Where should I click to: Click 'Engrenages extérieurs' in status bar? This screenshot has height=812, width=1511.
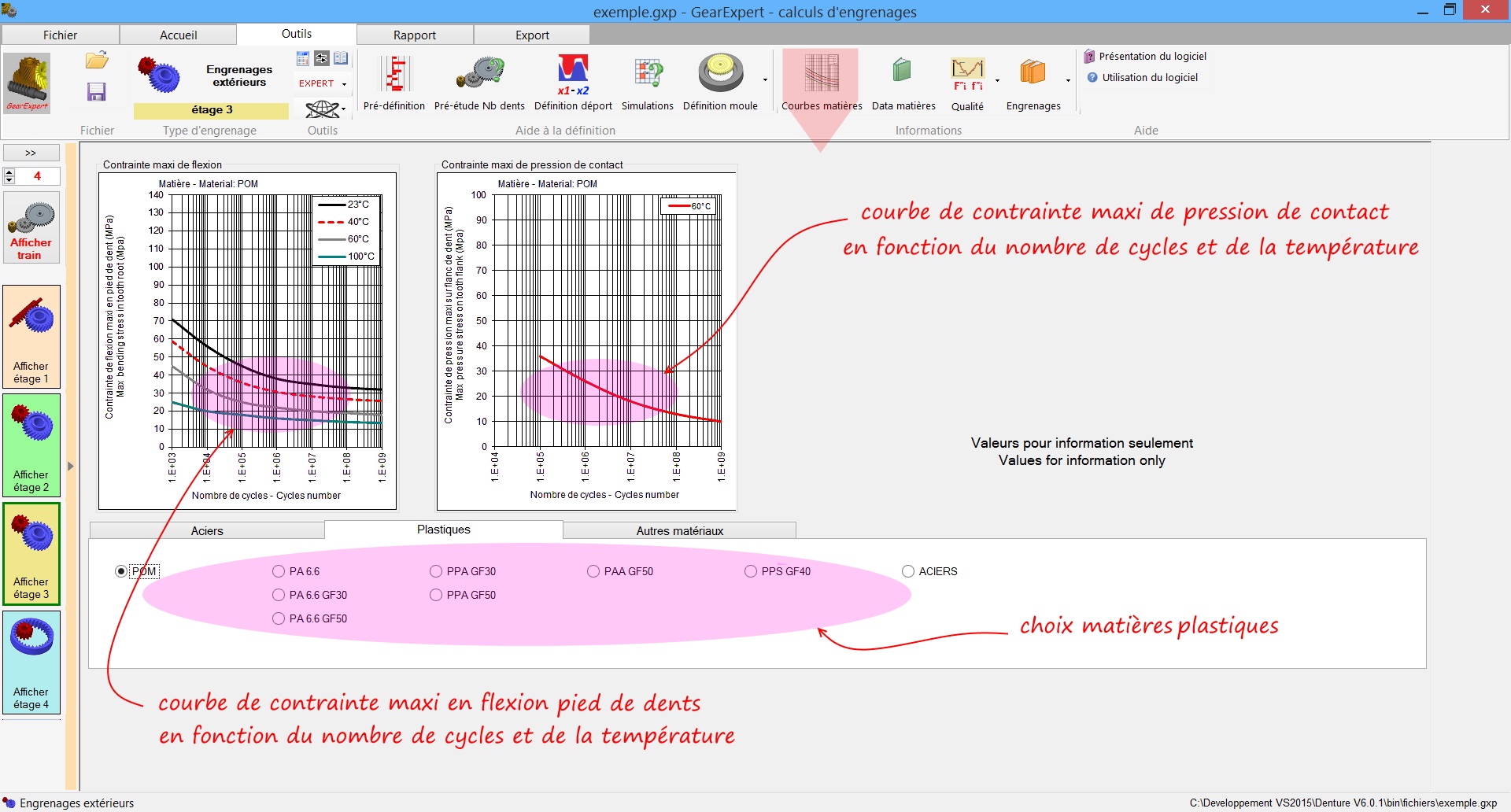click(77, 803)
